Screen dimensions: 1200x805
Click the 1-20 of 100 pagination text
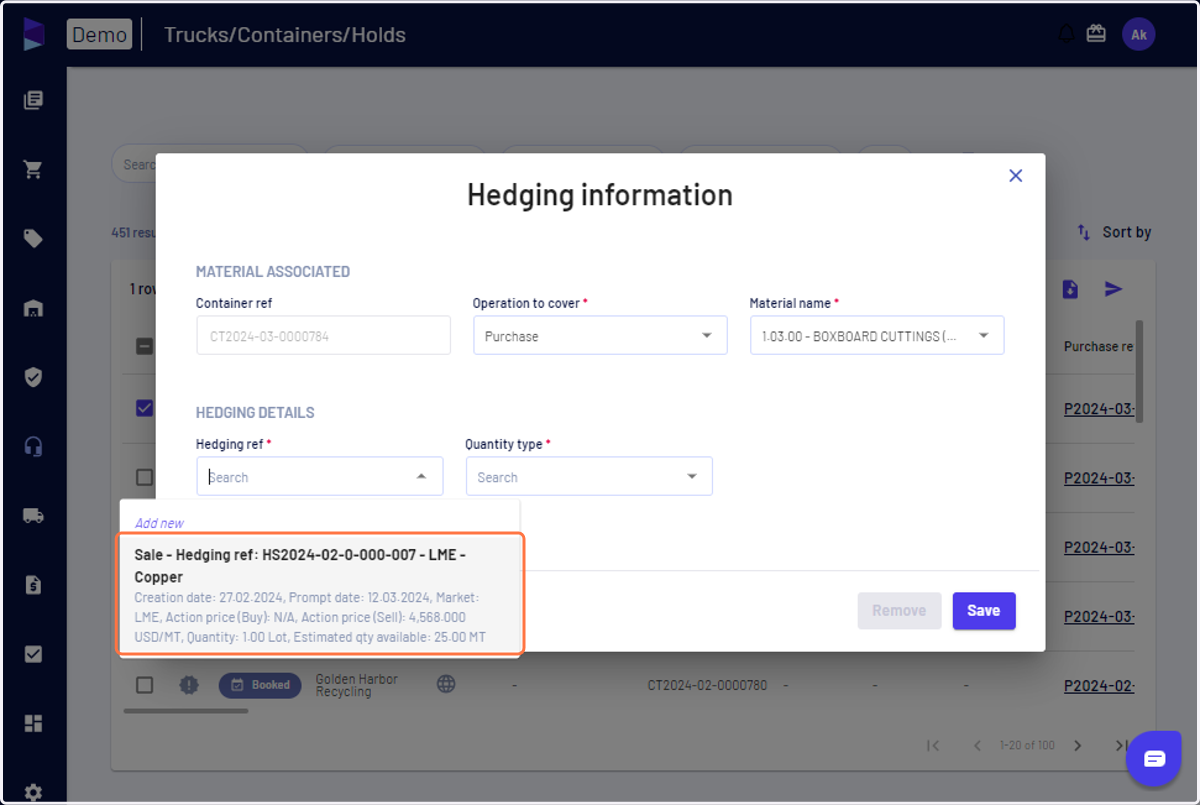(1027, 746)
